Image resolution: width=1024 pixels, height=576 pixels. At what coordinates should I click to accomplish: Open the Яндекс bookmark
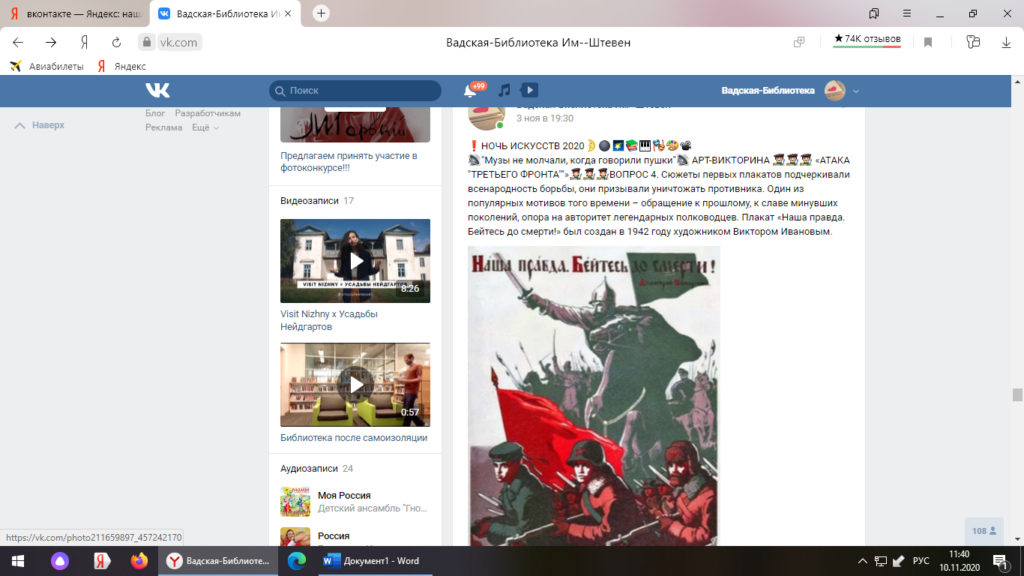[121, 66]
